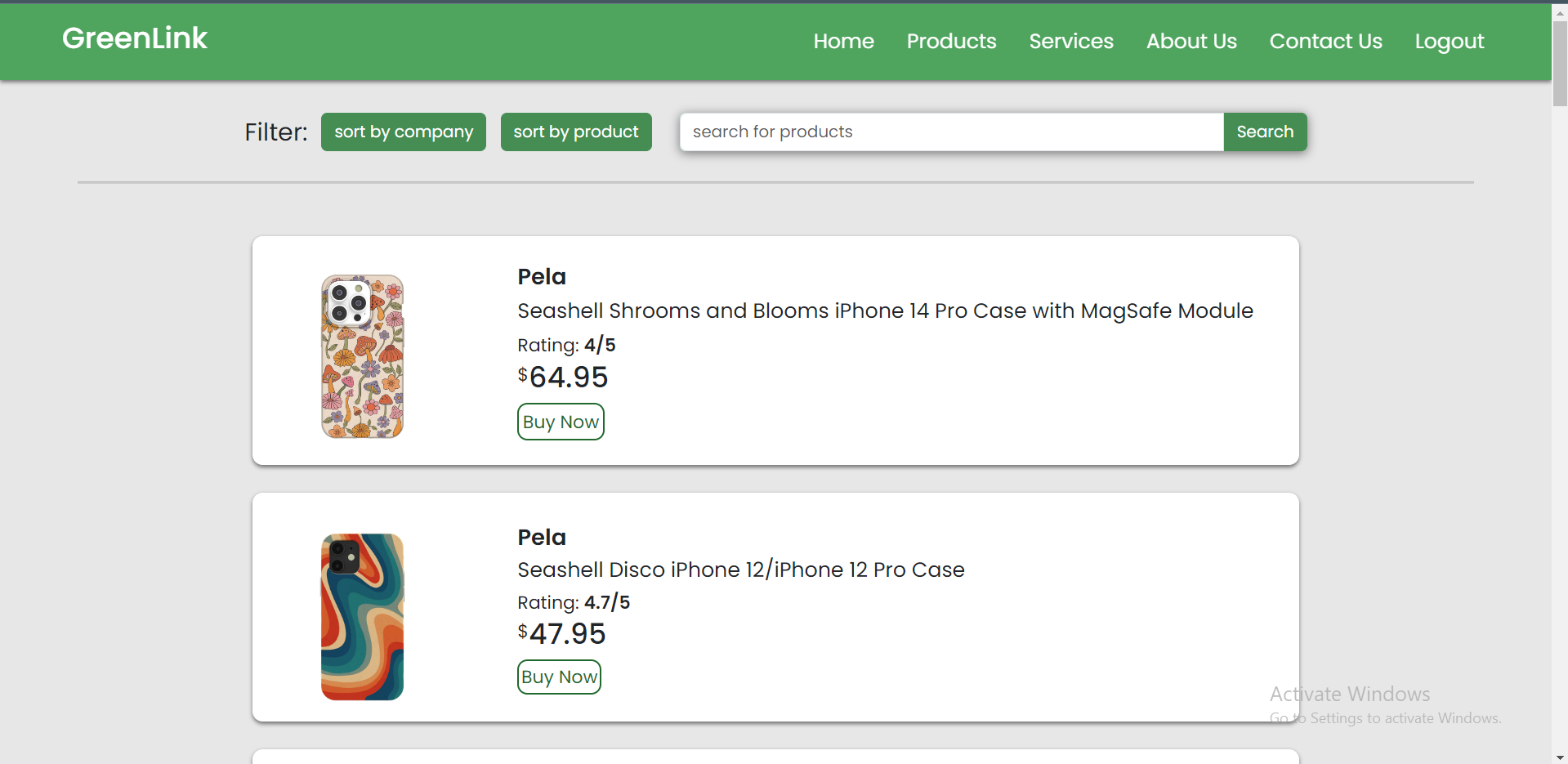Image resolution: width=1568 pixels, height=764 pixels.
Task: Click the floral iPhone 14 Pro case image
Action: coord(362,356)
